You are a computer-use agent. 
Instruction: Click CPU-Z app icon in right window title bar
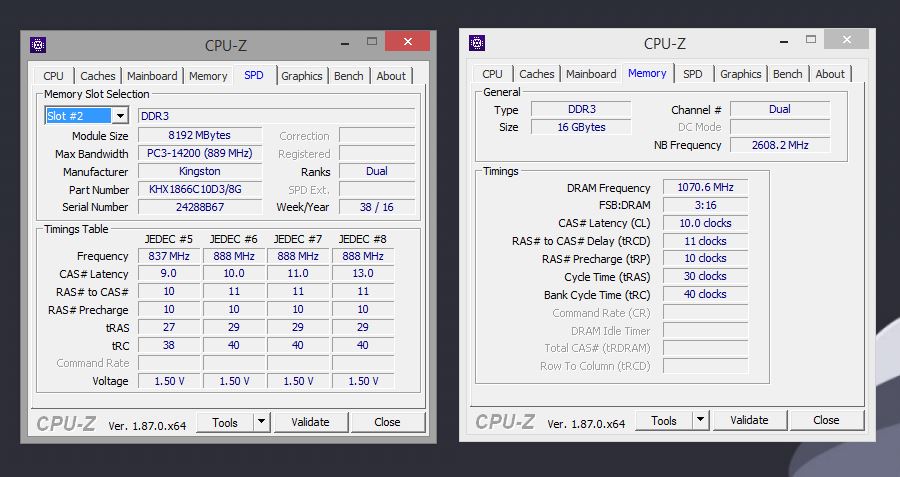pyautogui.click(x=477, y=43)
